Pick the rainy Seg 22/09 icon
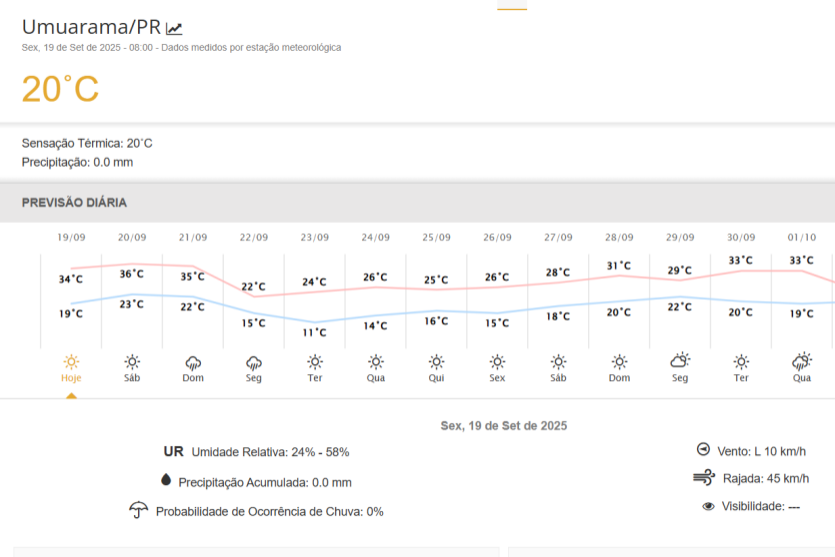 254,361
